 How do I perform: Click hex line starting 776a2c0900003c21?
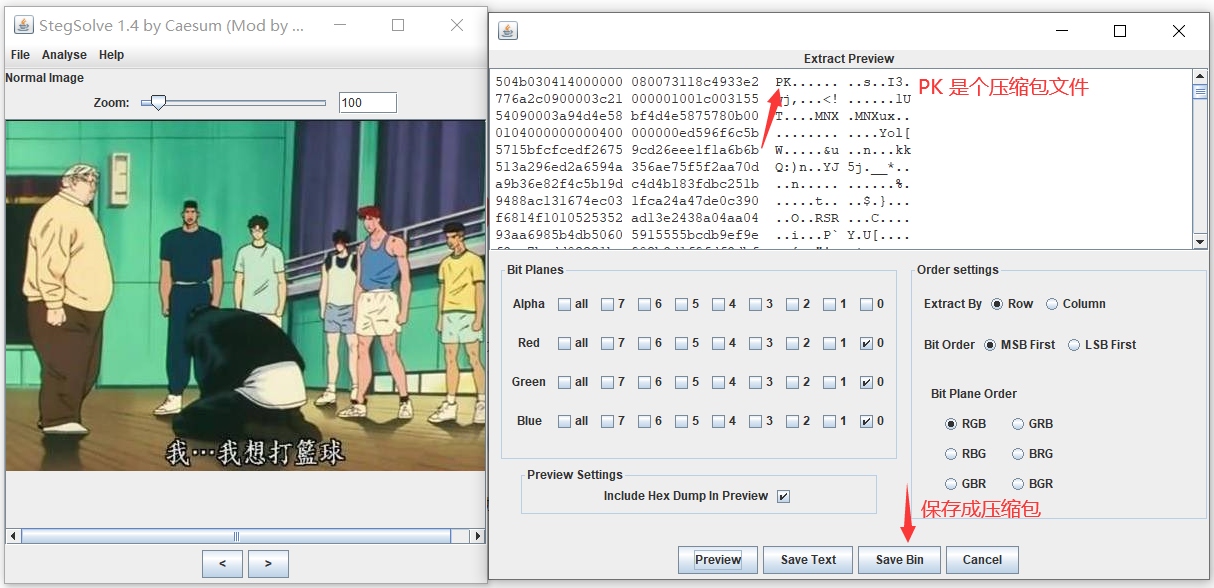(x=703, y=99)
